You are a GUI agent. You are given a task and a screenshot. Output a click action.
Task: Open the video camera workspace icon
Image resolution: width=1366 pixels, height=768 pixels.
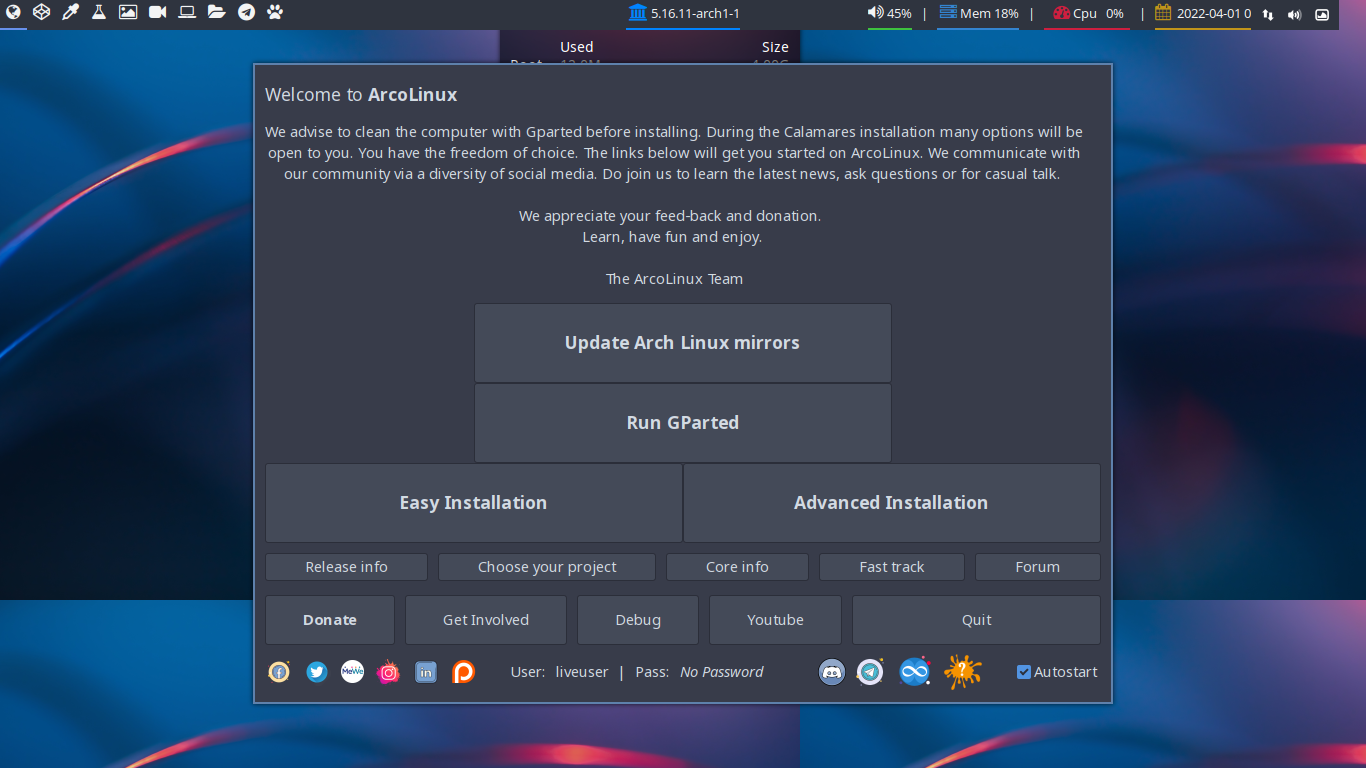coord(158,13)
